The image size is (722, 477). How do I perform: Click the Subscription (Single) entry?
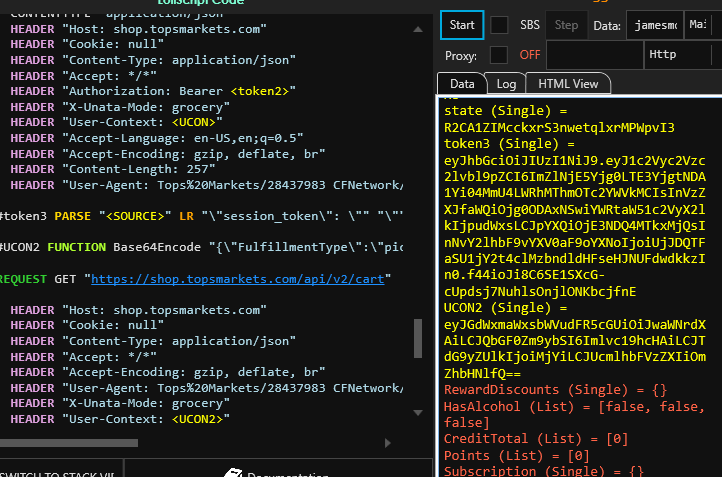[x=544, y=471]
